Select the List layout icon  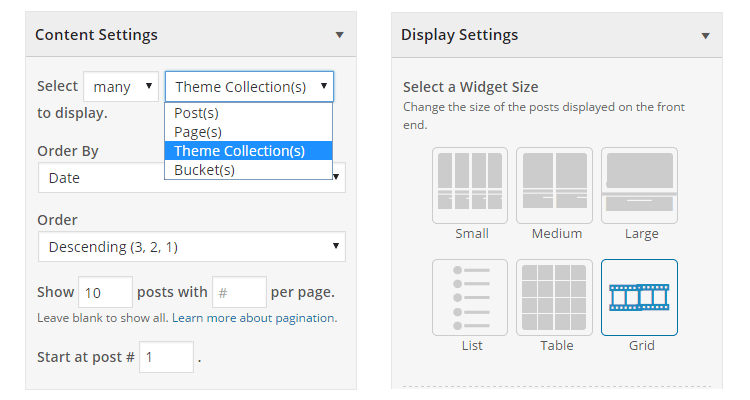(x=470, y=297)
